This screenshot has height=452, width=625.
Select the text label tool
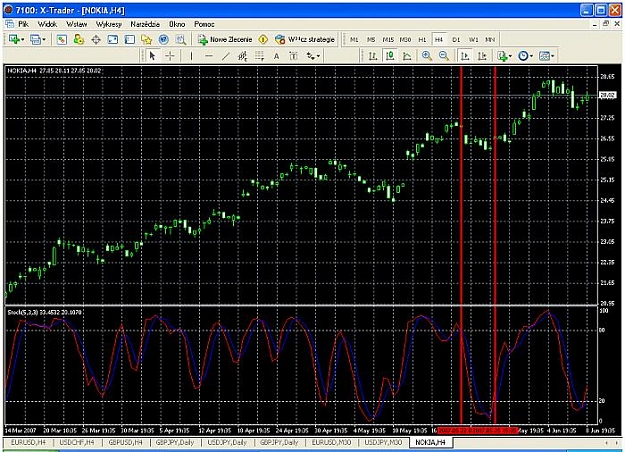293,56
